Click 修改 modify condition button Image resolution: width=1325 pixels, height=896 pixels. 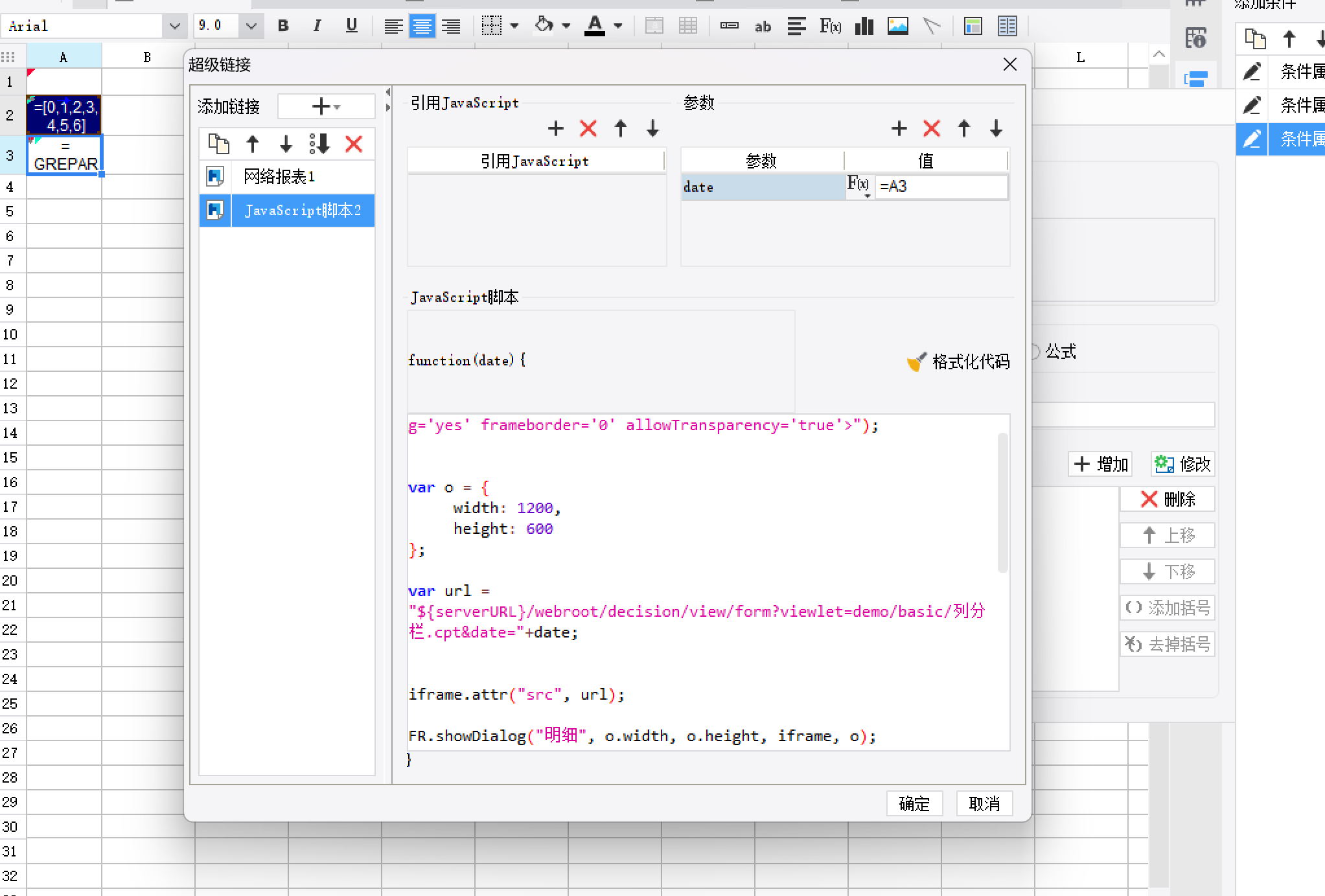[x=1183, y=464]
